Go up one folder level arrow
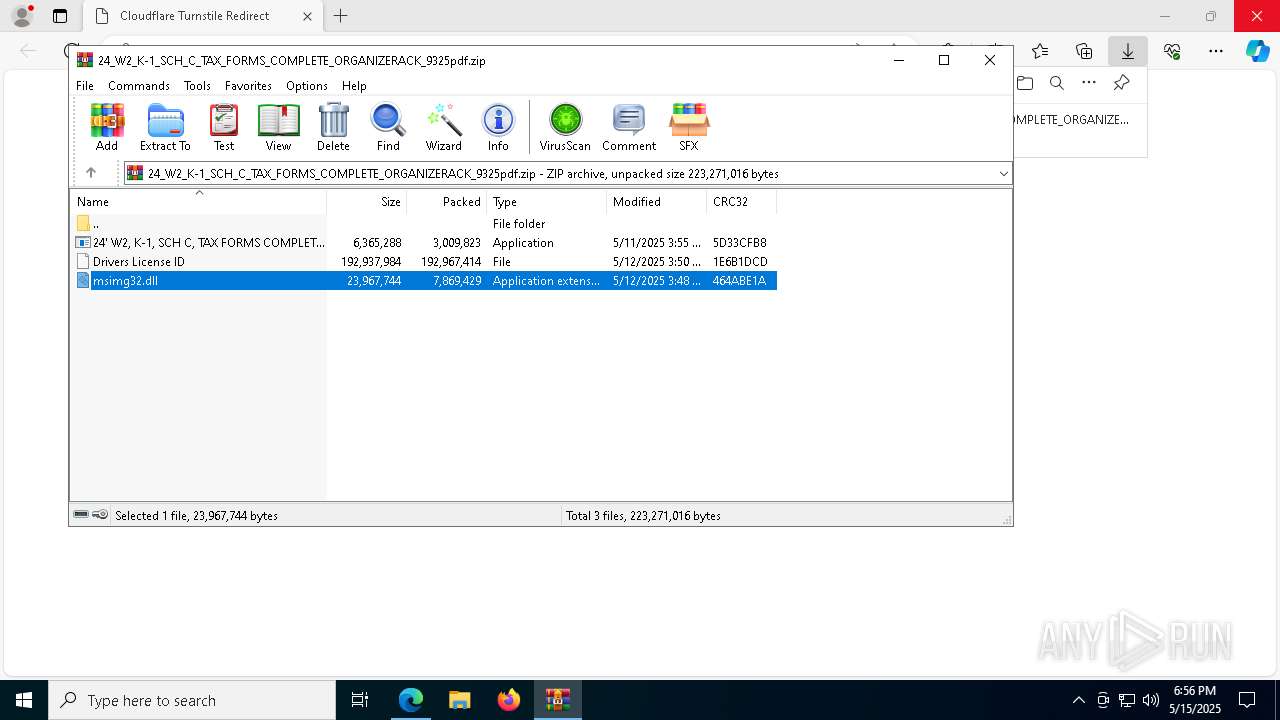The height and width of the screenshot is (720, 1280). (x=91, y=173)
